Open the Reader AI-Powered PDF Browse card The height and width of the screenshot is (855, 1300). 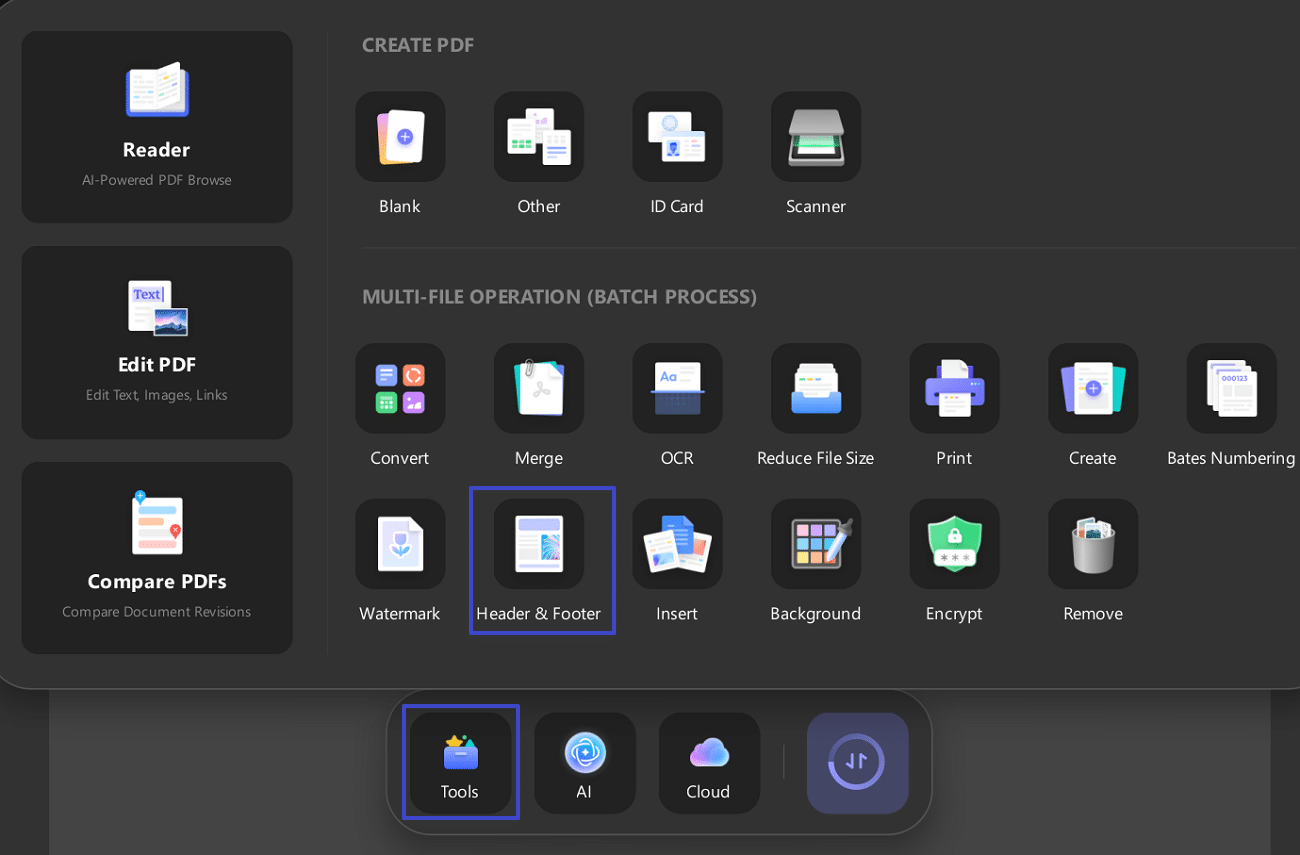click(x=157, y=127)
